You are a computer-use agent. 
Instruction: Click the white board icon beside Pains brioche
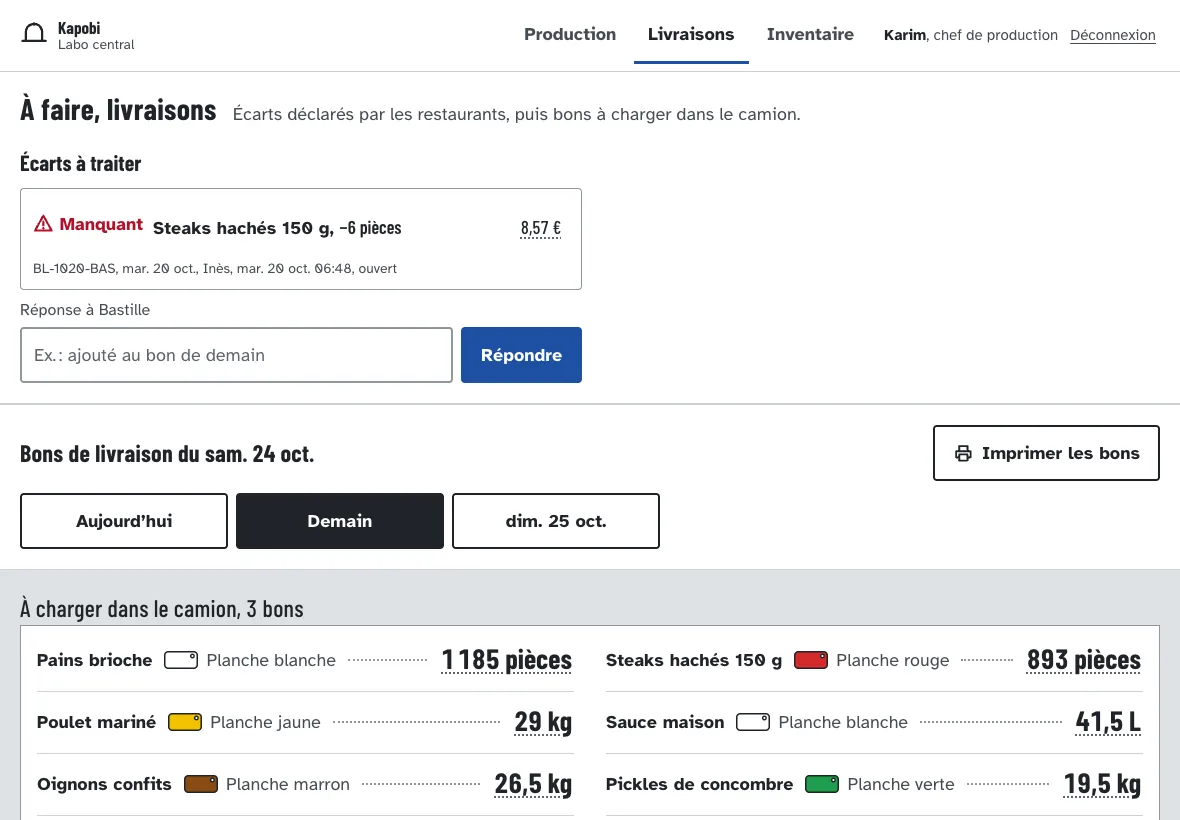click(x=181, y=660)
